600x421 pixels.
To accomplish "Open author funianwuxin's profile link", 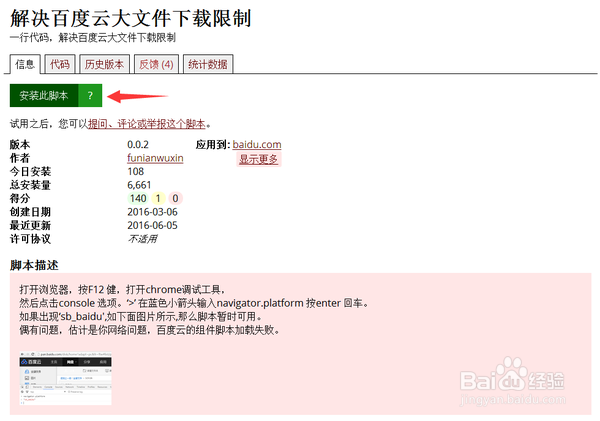I will [155, 158].
